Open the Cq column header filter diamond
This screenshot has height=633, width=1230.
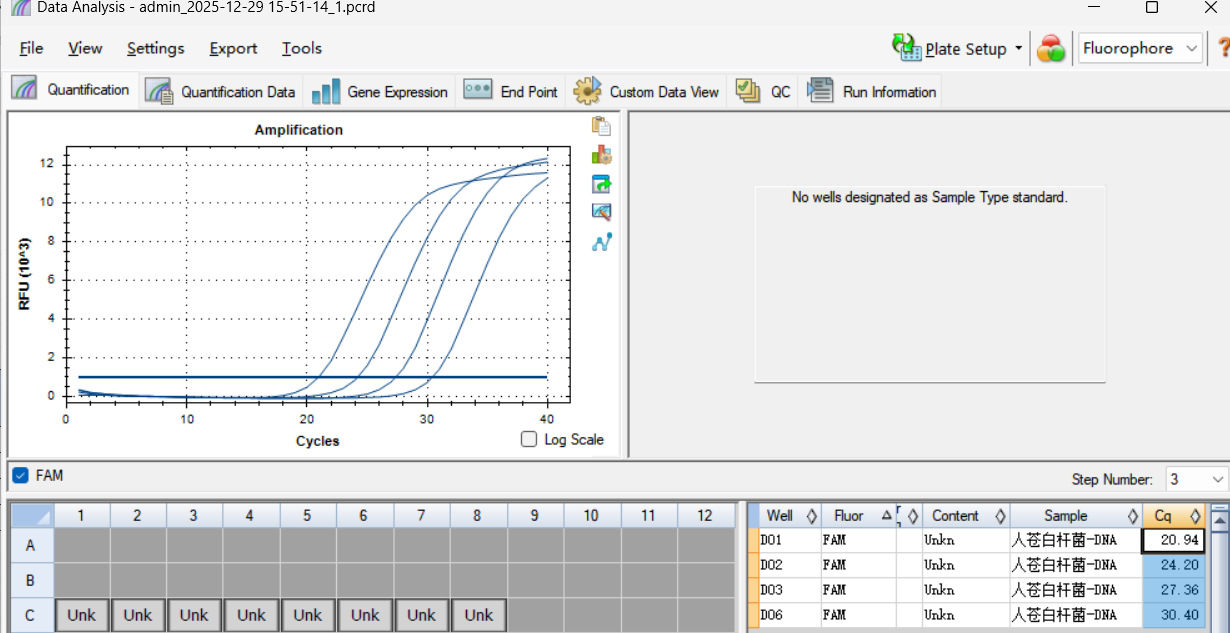coord(1195,516)
